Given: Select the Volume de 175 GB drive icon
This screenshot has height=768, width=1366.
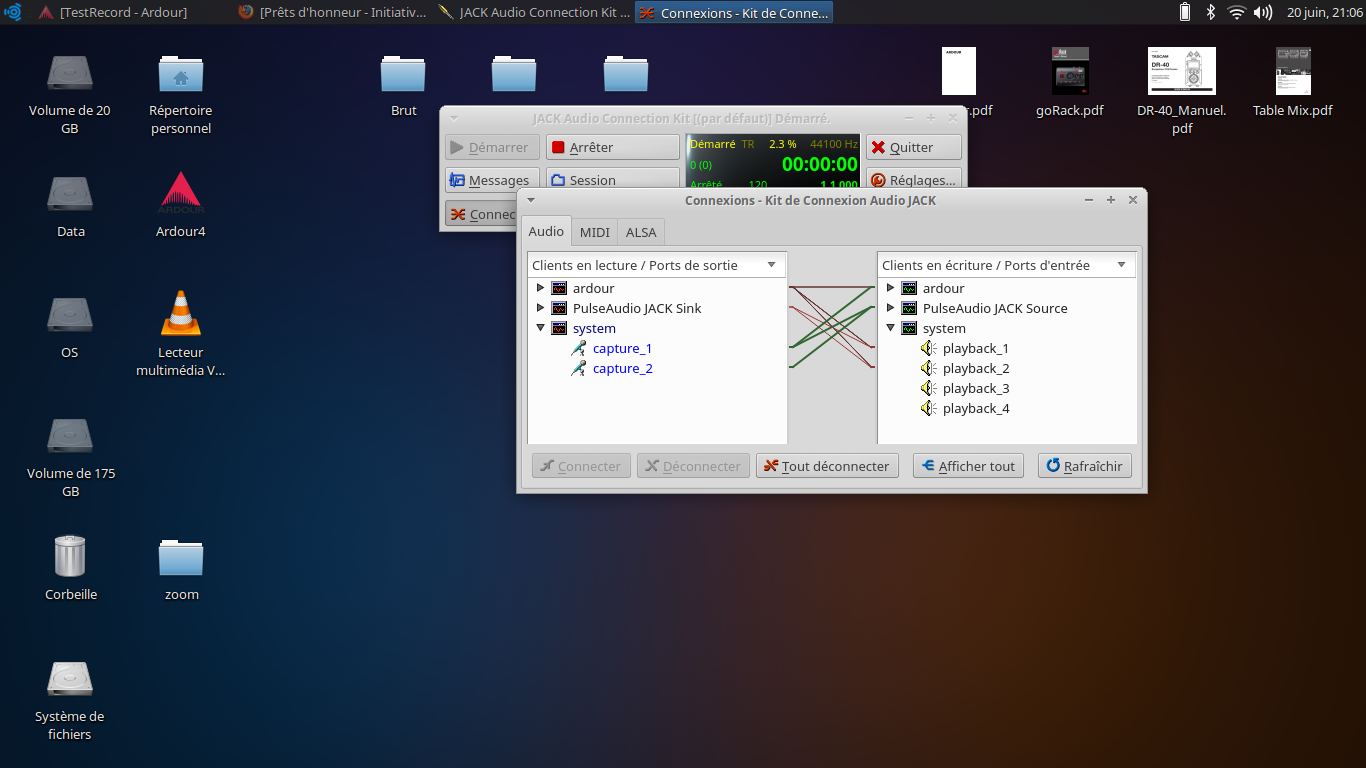Looking at the screenshot, I should pyautogui.click(x=70, y=436).
